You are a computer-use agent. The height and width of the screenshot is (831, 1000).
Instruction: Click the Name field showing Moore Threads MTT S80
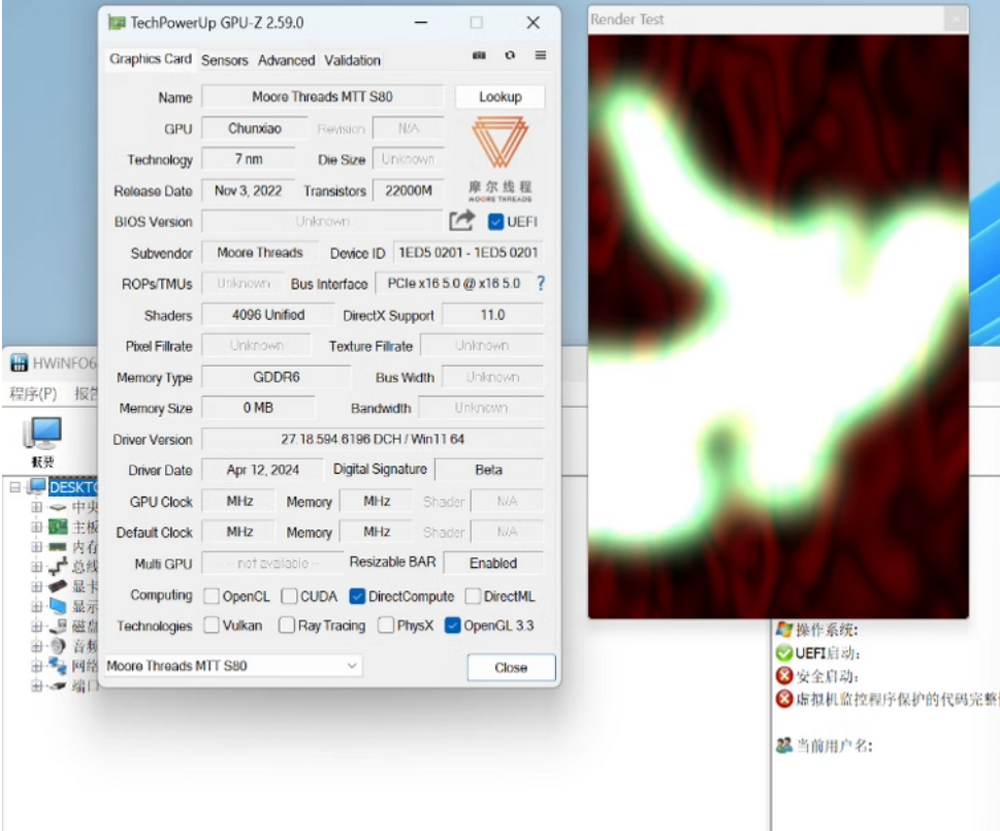click(x=322, y=97)
